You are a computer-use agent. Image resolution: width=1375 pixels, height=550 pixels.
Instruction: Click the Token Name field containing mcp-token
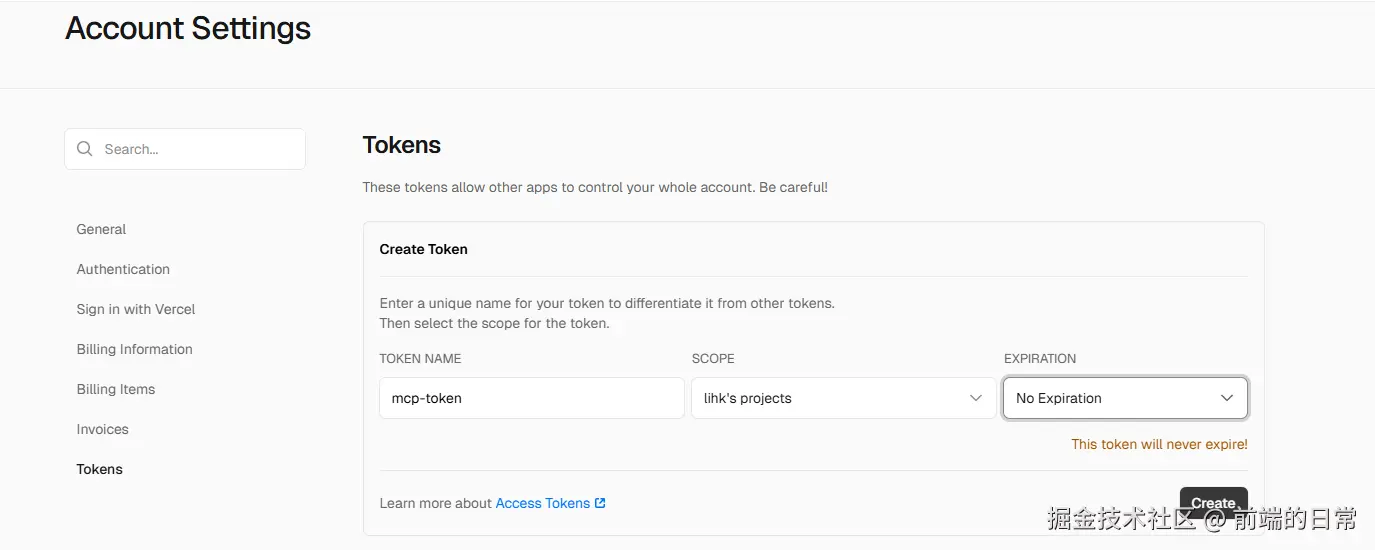tap(531, 398)
